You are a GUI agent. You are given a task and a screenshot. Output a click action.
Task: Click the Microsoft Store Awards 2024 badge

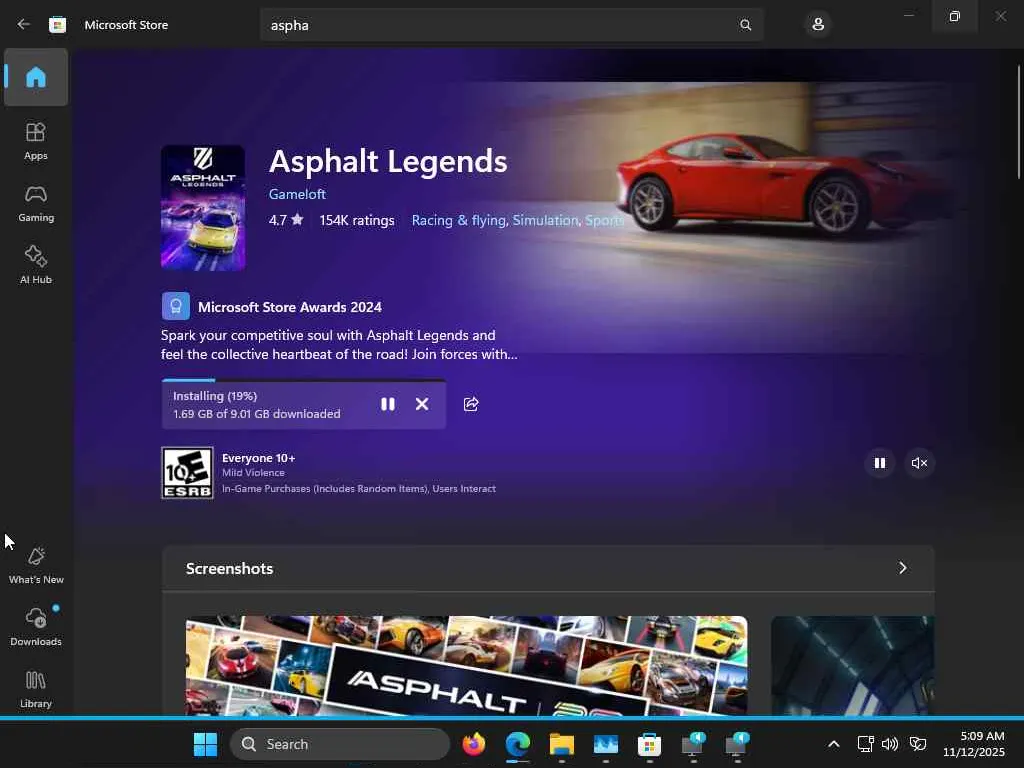coord(176,306)
